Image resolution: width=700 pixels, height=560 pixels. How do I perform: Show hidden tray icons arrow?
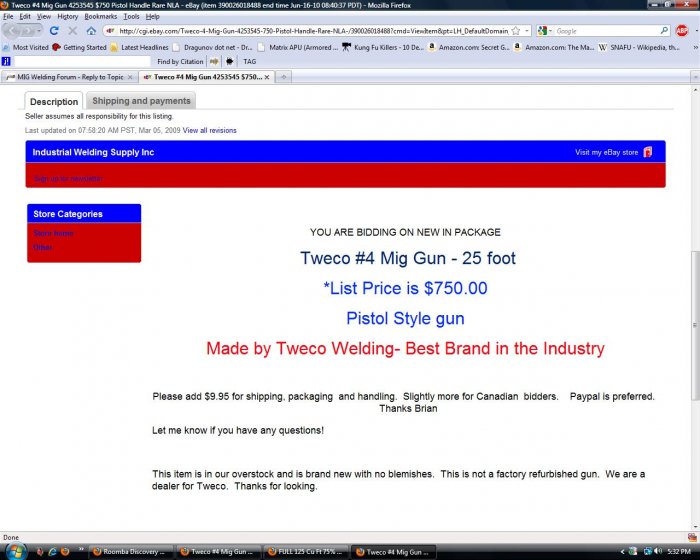tap(622, 552)
